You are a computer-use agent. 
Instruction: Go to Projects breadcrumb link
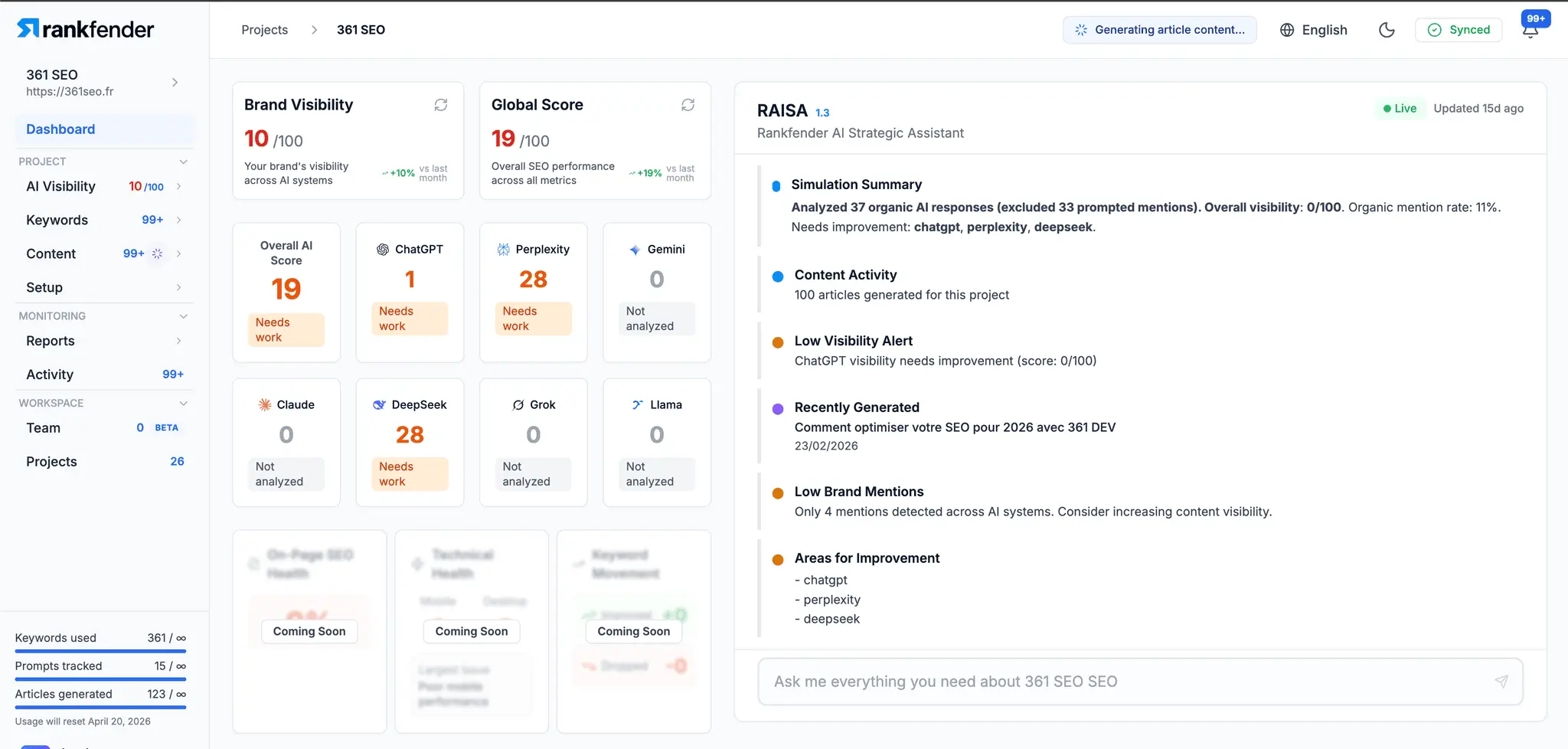[x=264, y=30]
